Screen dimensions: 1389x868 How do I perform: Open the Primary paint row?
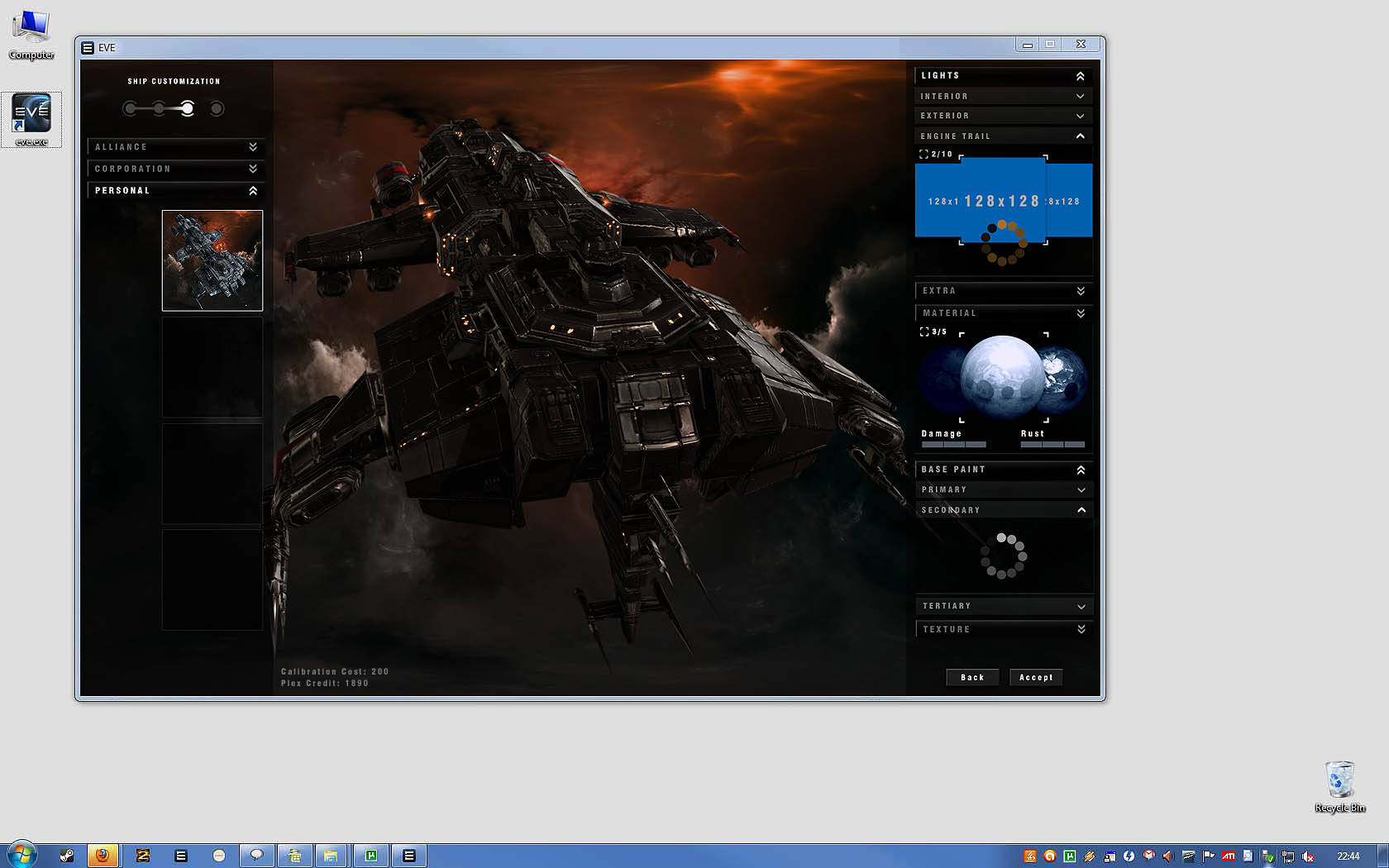1004,490
